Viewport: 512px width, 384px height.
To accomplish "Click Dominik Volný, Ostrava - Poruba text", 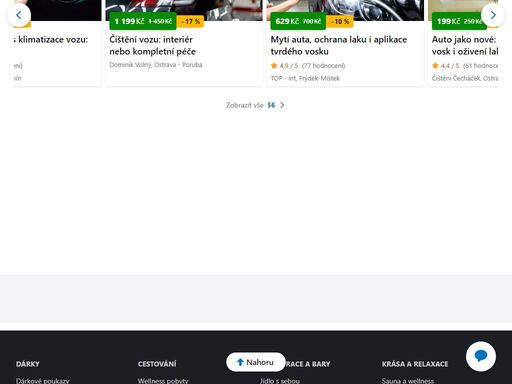I will [156, 65].
